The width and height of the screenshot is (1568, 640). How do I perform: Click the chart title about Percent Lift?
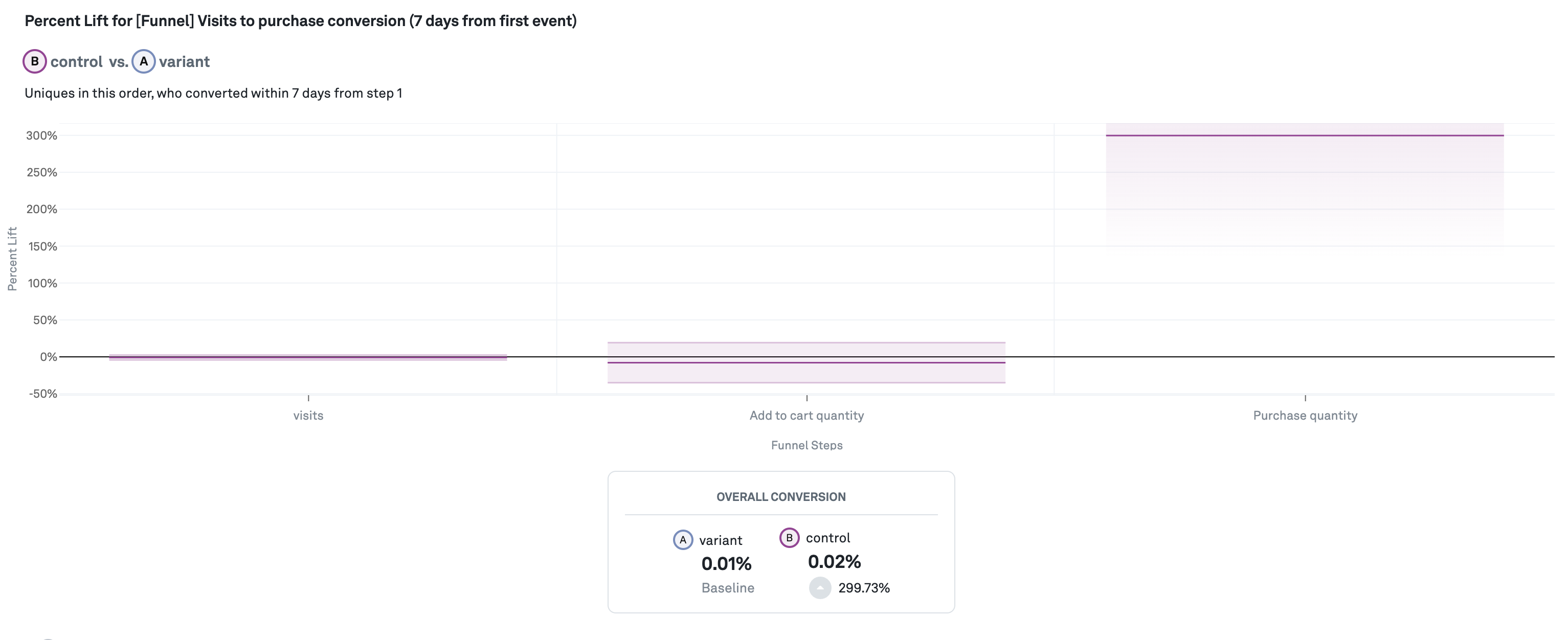click(x=301, y=20)
